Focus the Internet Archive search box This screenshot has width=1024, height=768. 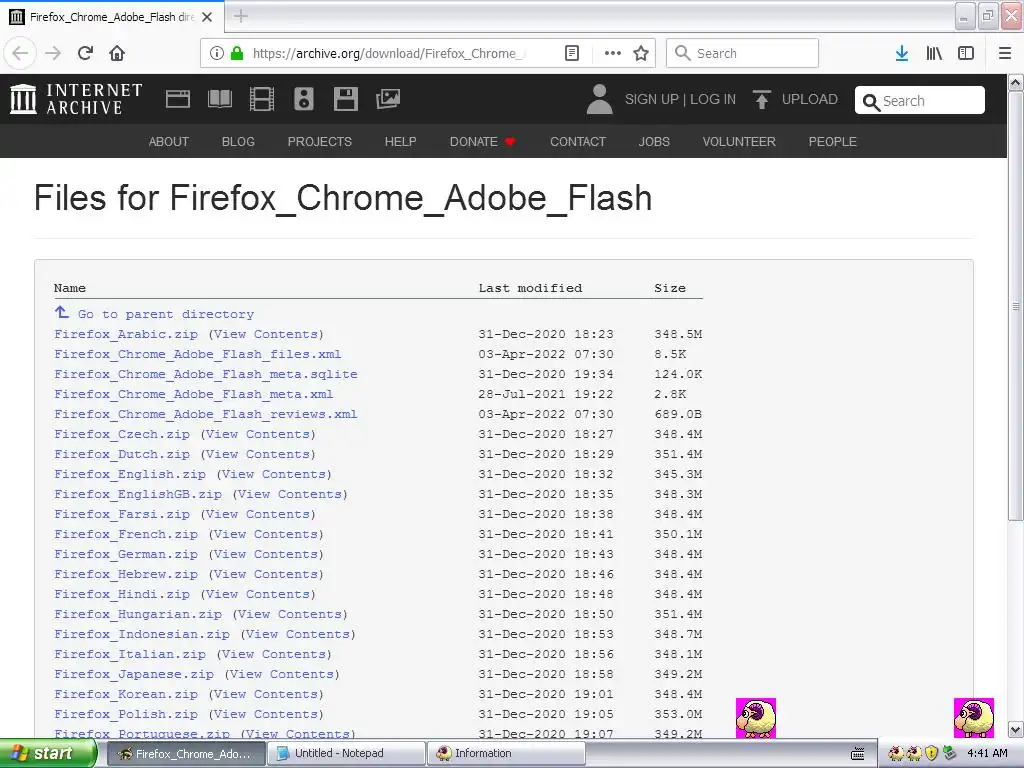pos(920,100)
